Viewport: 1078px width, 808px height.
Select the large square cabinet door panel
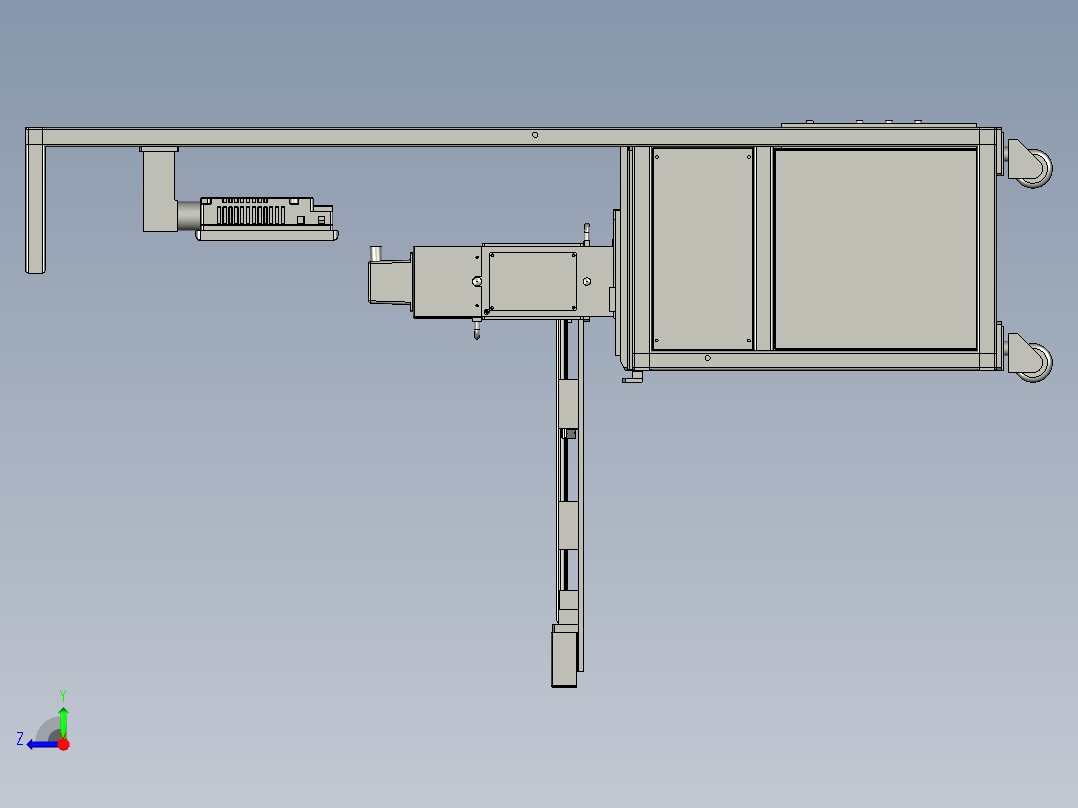pos(875,249)
